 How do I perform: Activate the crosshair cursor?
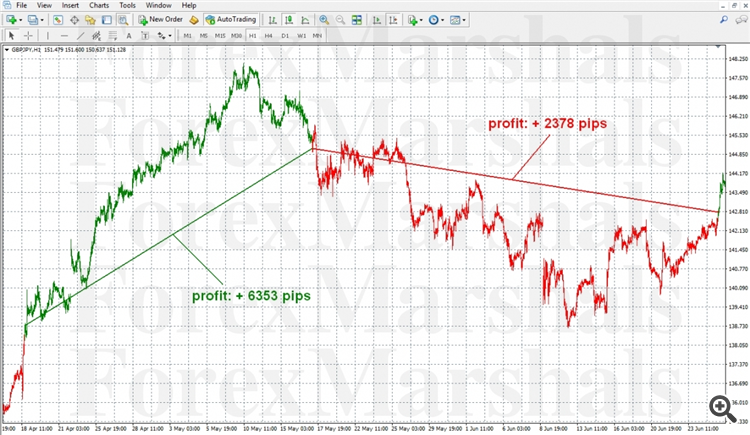[28, 36]
